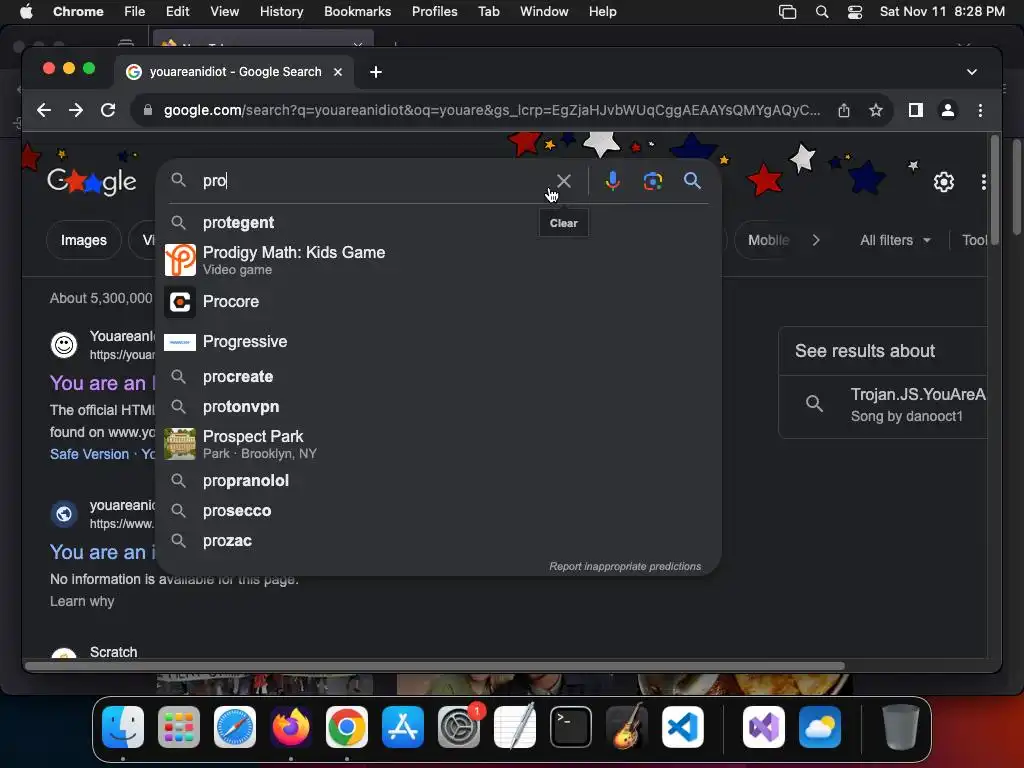Open TextEdit from the Dock
Viewport: 1024px width, 768px height.
pos(515,727)
